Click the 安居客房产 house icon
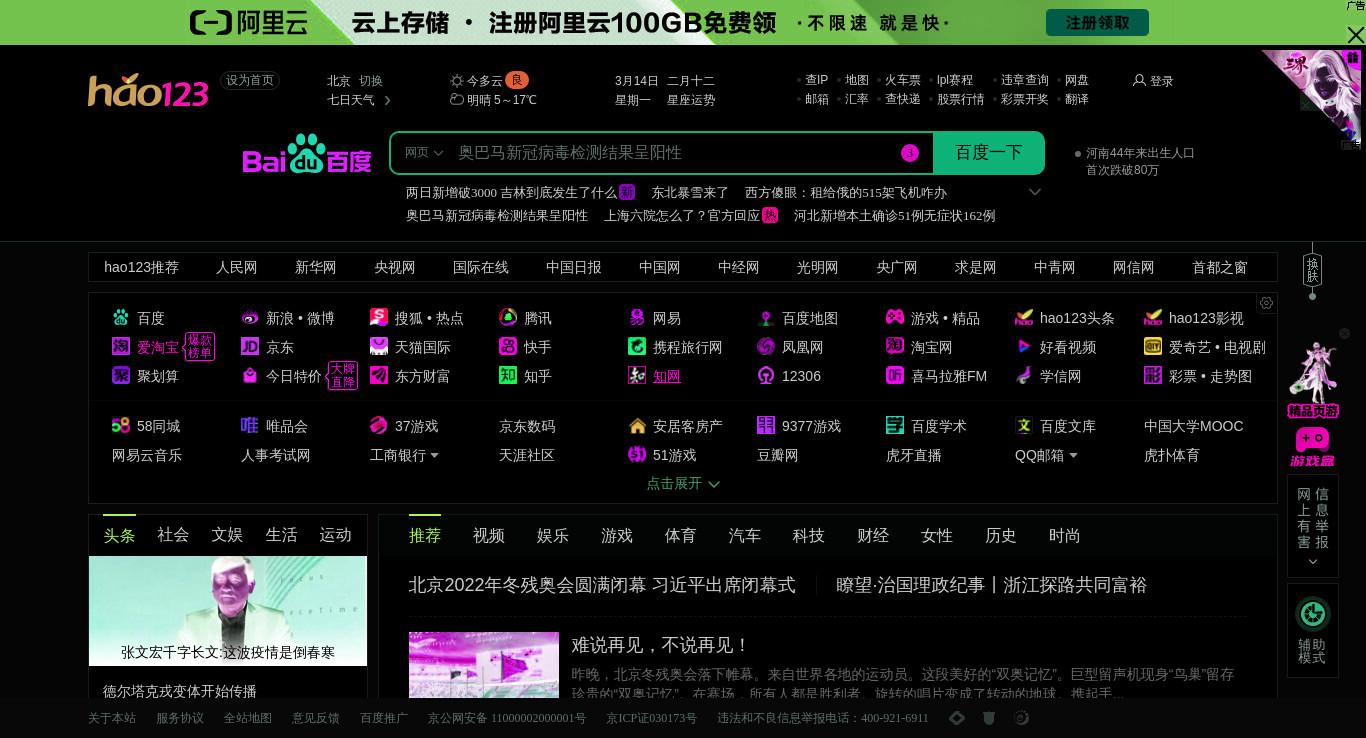This screenshot has height=738, width=1366. pyautogui.click(x=637, y=426)
